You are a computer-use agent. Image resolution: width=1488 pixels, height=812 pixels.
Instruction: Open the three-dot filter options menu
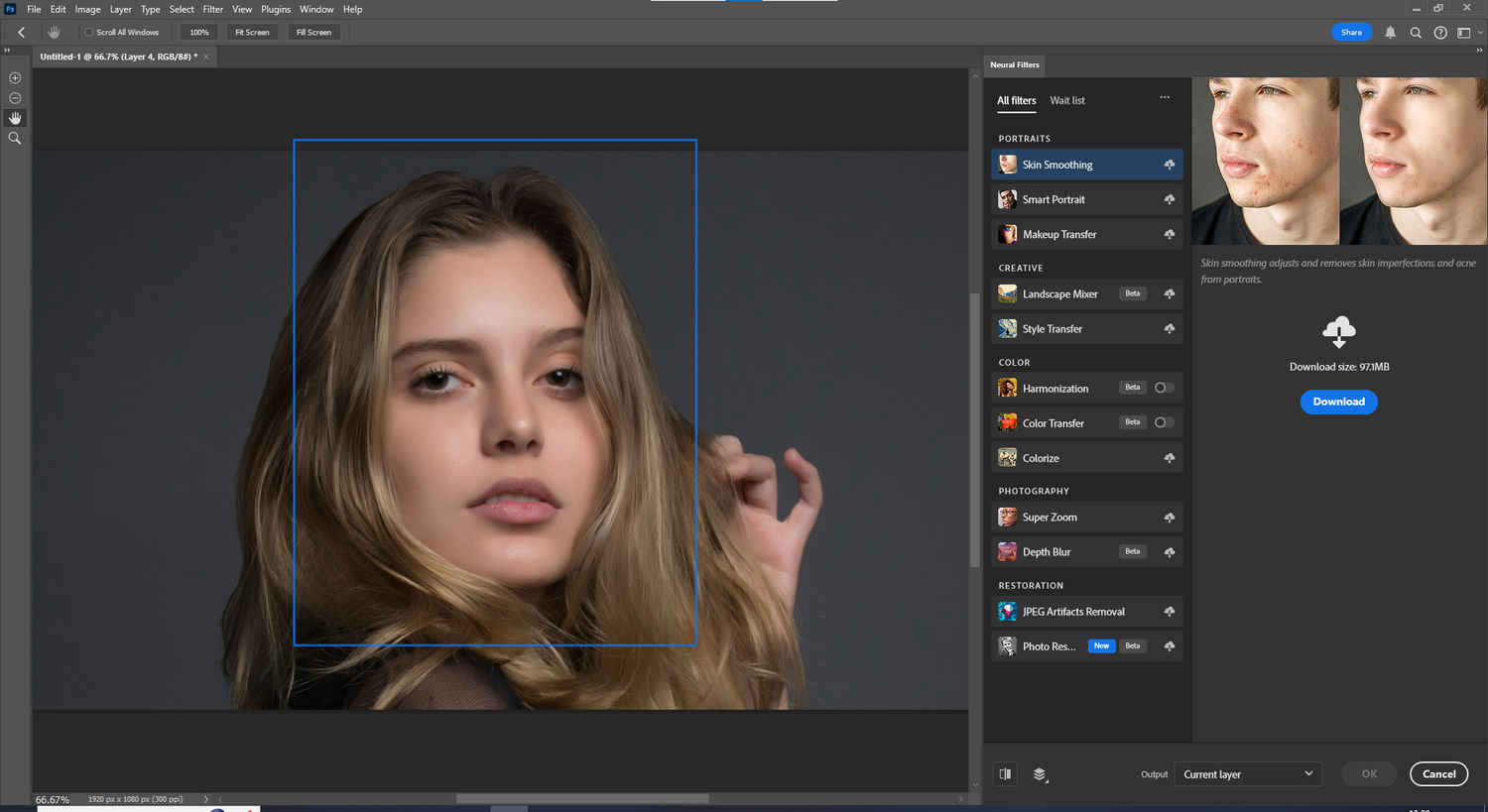[x=1165, y=97]
